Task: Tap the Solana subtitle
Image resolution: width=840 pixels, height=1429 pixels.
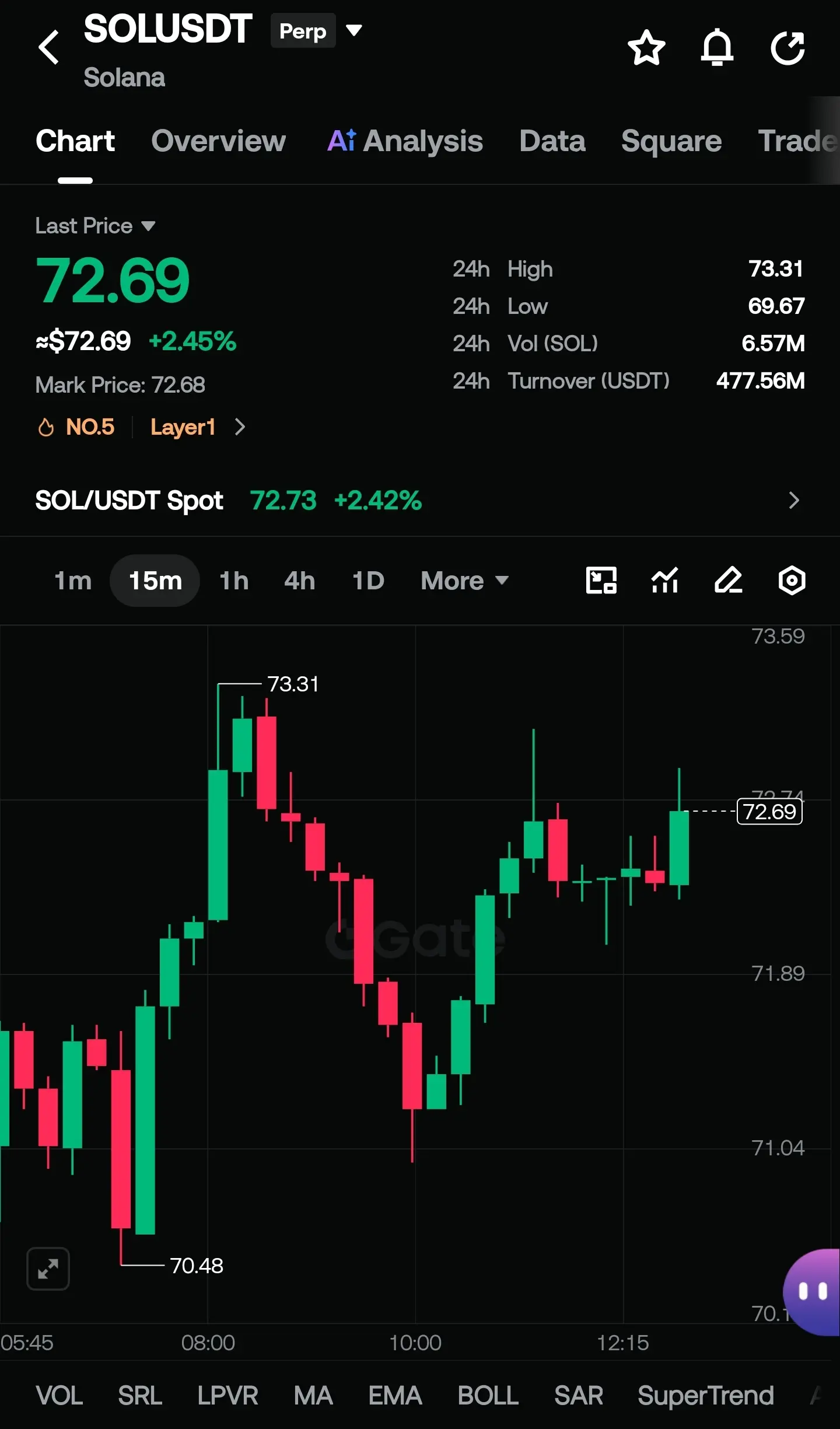Action: point(124,78)
